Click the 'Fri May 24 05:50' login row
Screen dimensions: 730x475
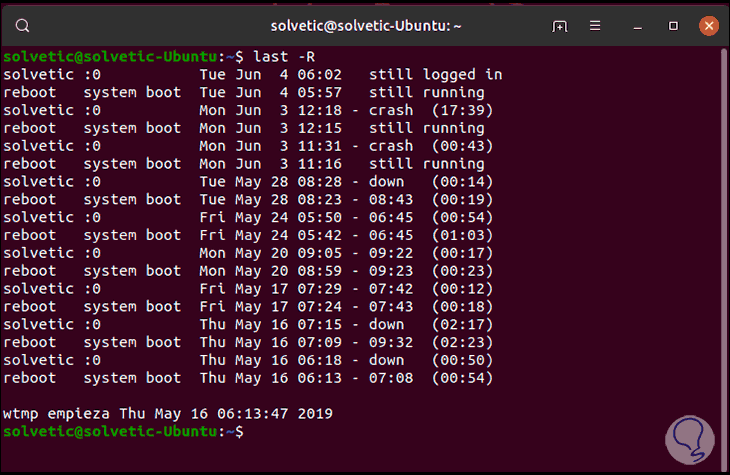(248, 217)
